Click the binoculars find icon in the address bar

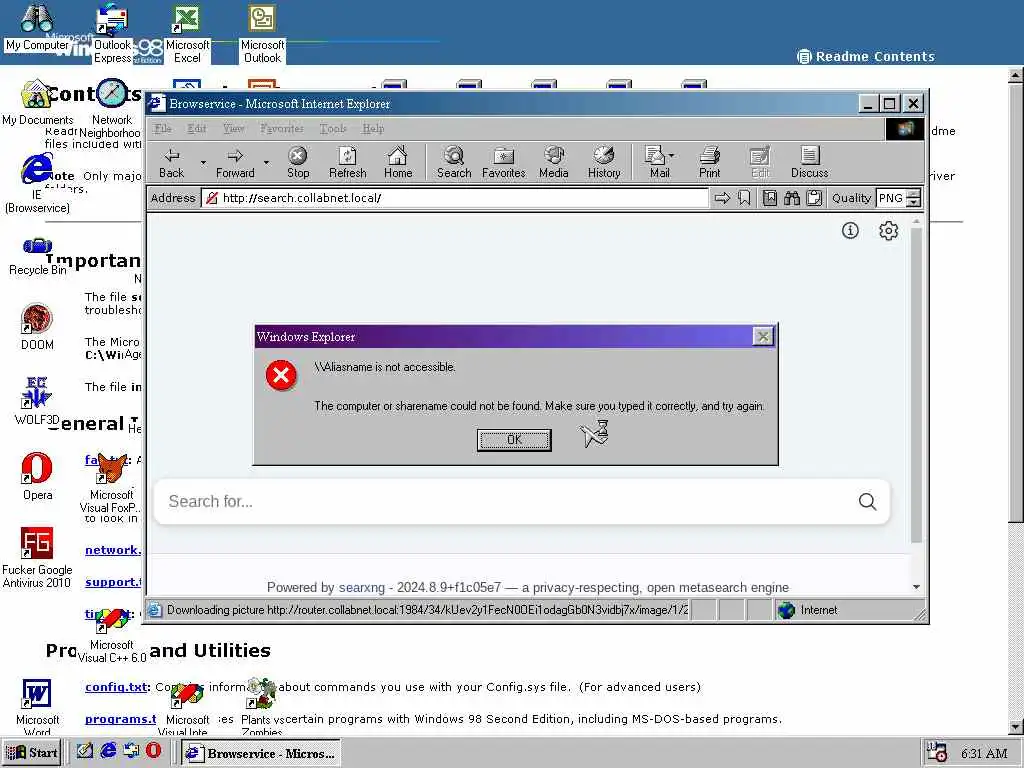coord(792,198)
